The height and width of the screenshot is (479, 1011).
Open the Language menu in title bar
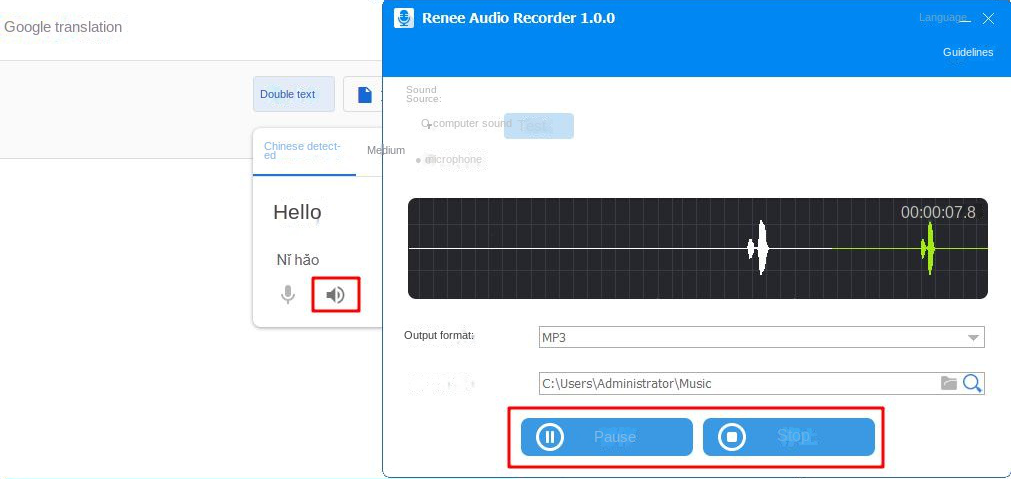943,18
